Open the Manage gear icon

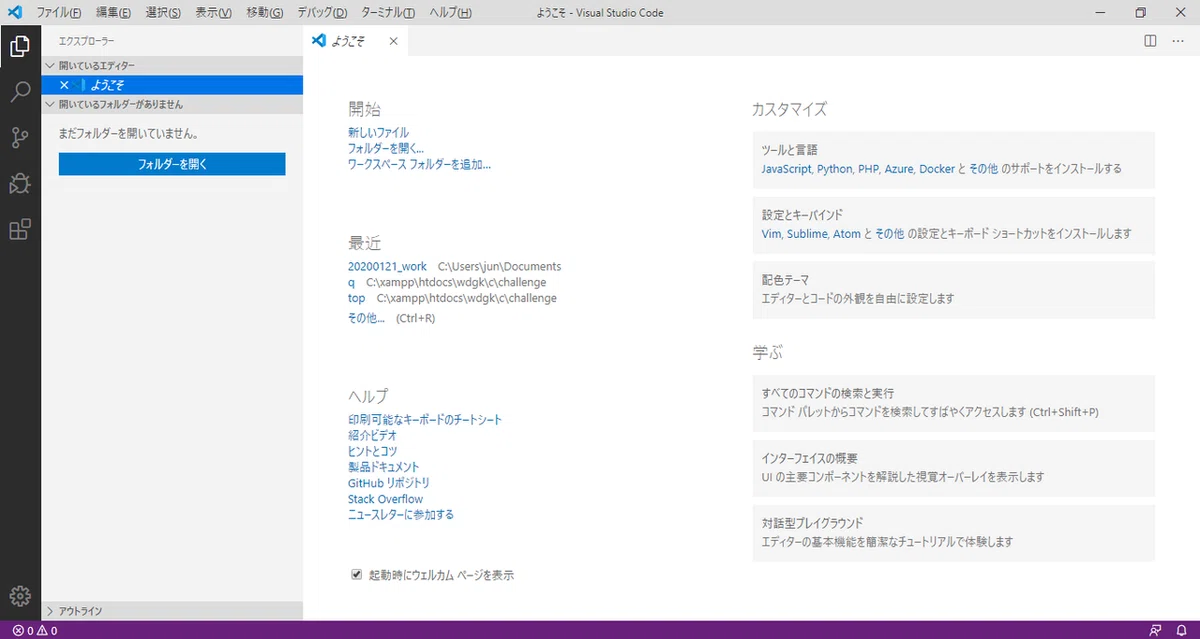pos(20,596)
